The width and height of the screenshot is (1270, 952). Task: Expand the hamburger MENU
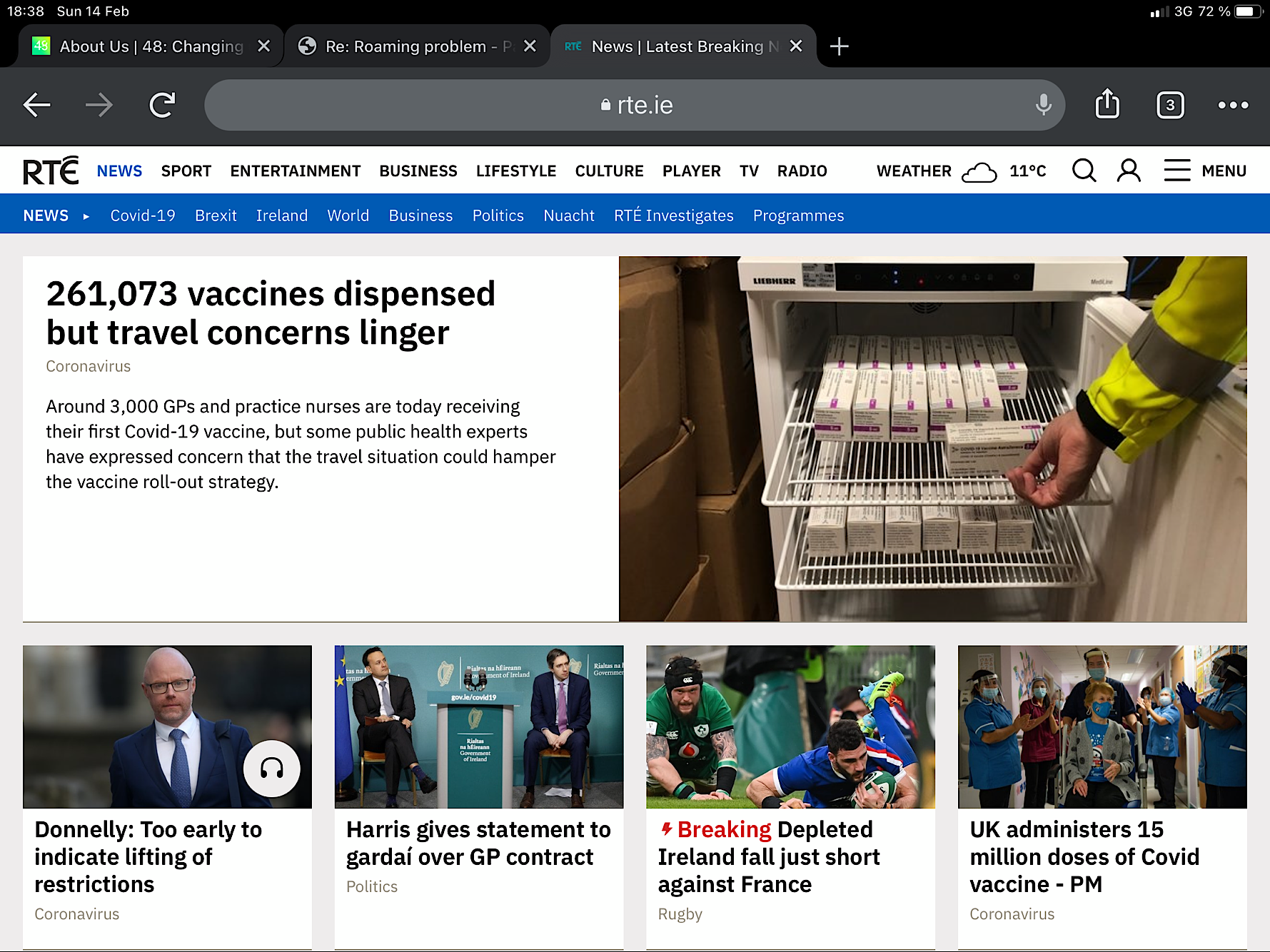(x=1204, y=171)
